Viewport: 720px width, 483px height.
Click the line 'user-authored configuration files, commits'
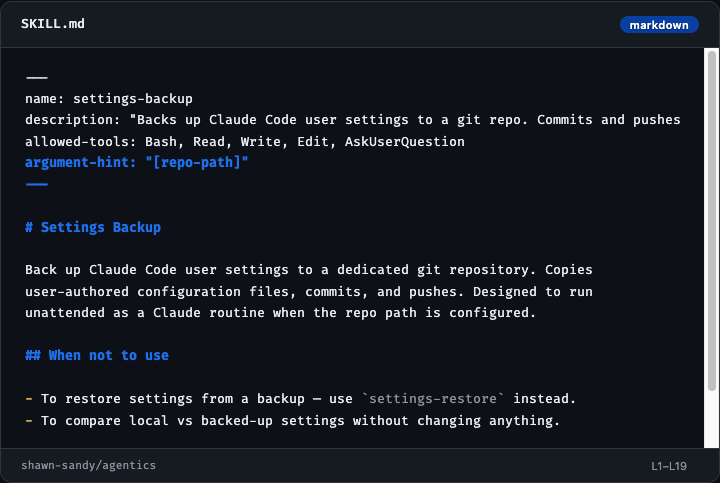[309, 292]
